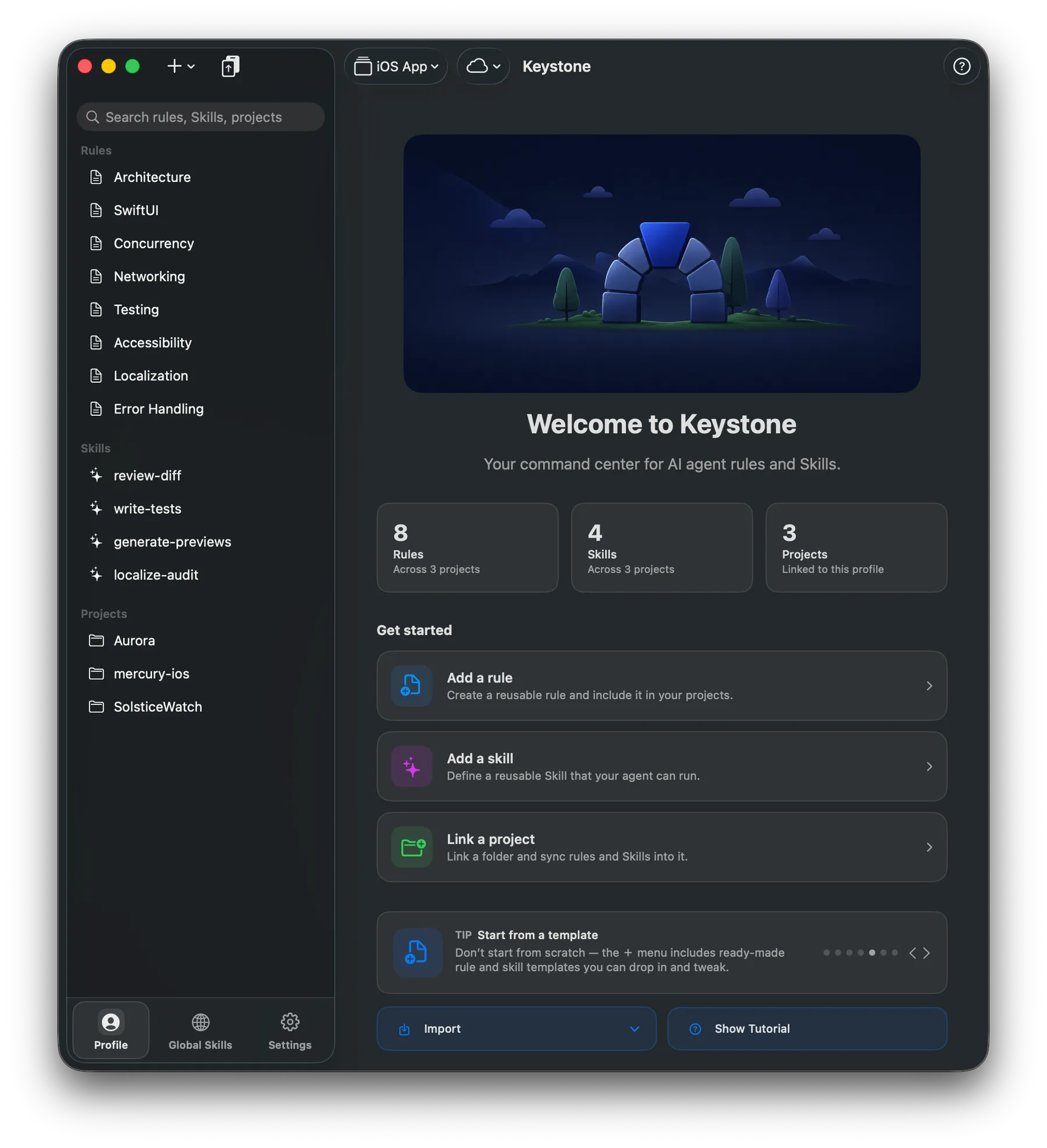Click the 4 Skills stat card
The height and width of the screenshot is (1148, 1047).
(662, 548)
